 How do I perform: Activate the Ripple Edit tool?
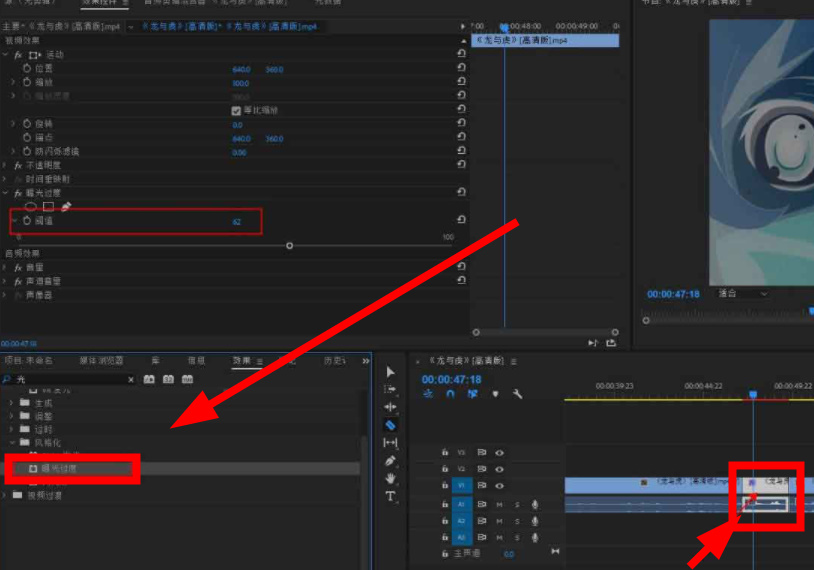[x=390, y=407]
